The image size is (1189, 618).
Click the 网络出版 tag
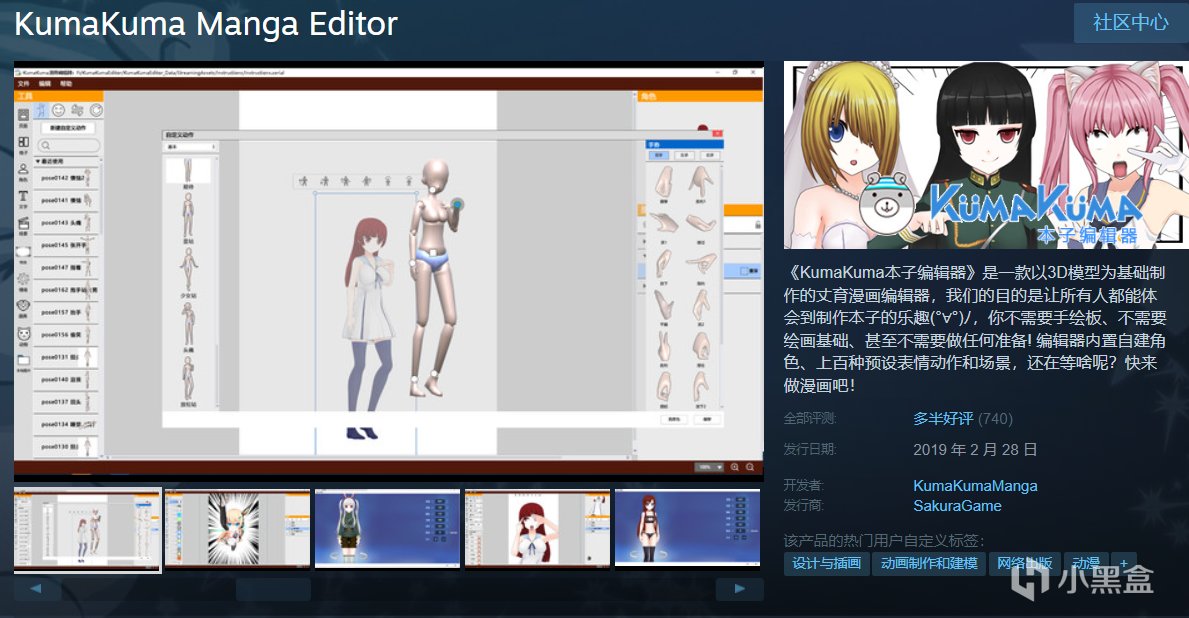(1024, 563)
